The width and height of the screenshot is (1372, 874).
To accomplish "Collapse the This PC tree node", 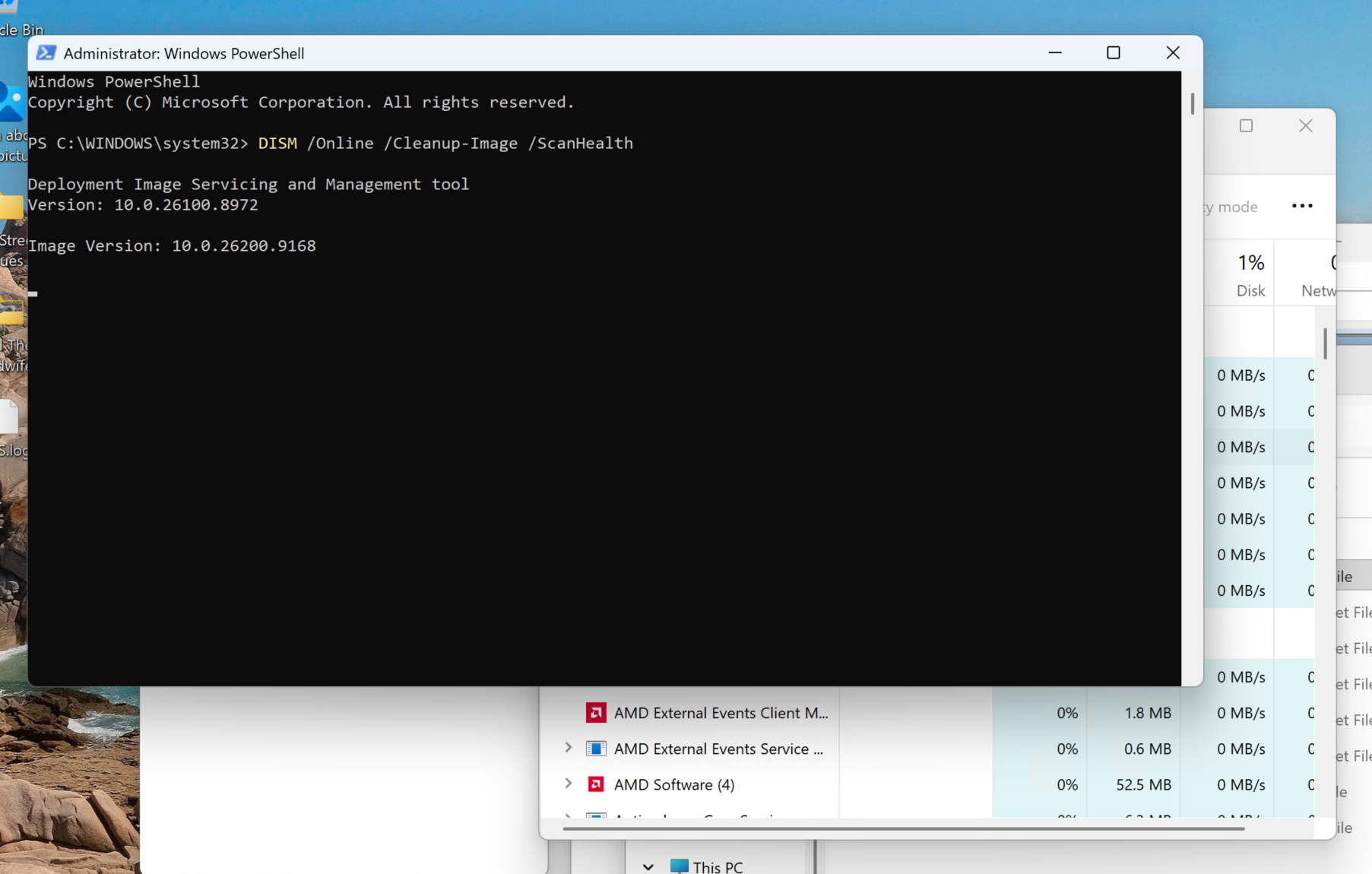I will click(x=648, y=866).
